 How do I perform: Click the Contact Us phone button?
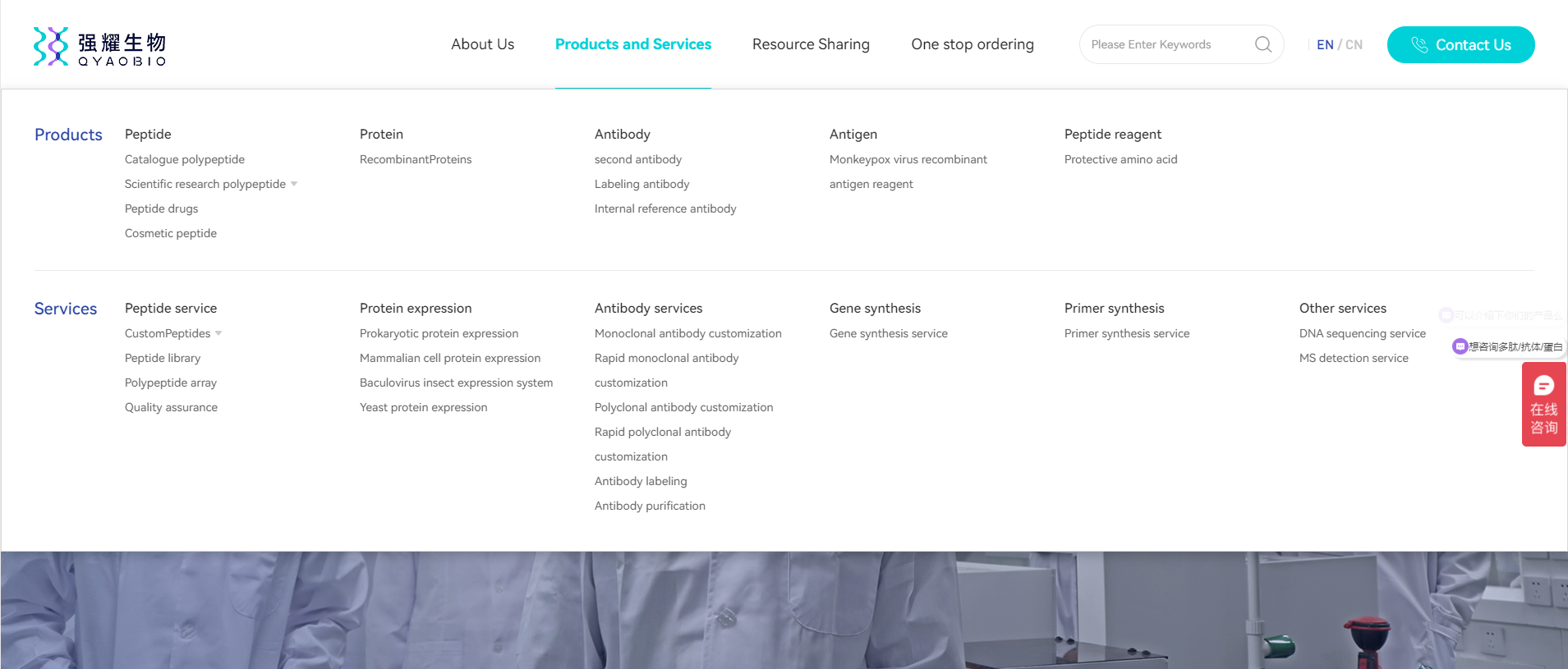(x=1460, y=45)
